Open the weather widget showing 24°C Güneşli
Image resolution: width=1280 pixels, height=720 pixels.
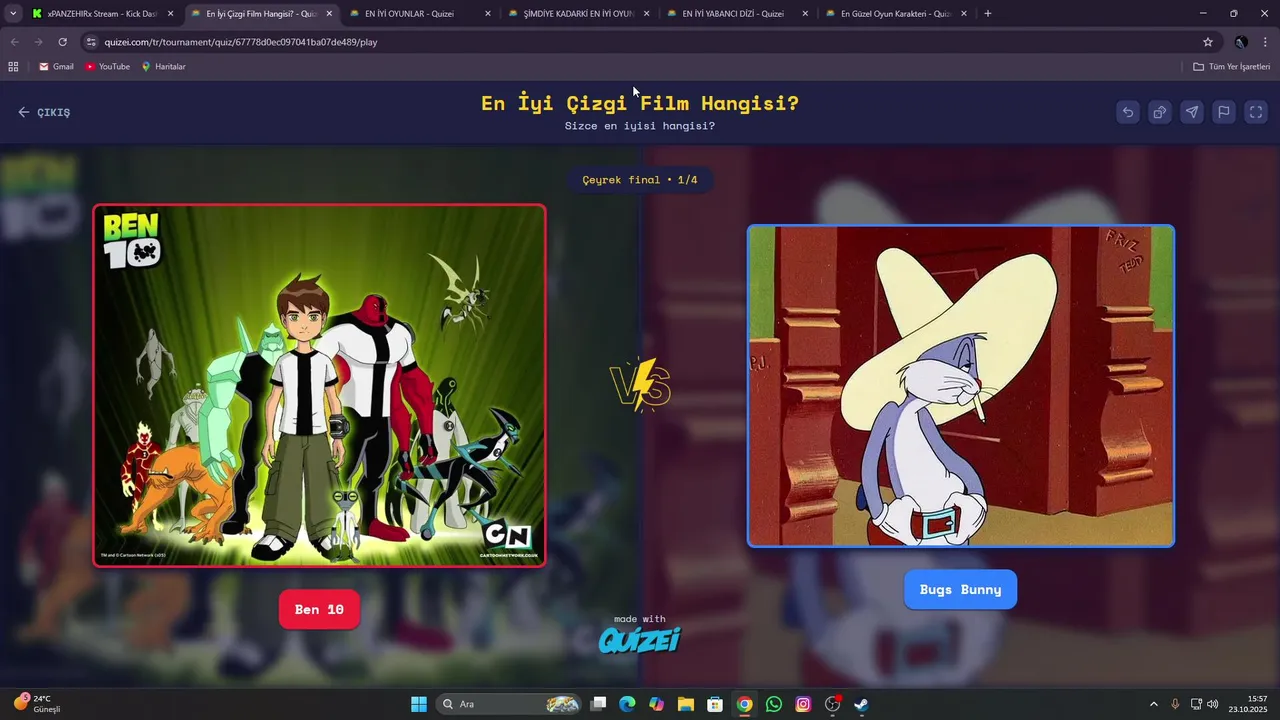pyautogui.click(x=38, y=704)
